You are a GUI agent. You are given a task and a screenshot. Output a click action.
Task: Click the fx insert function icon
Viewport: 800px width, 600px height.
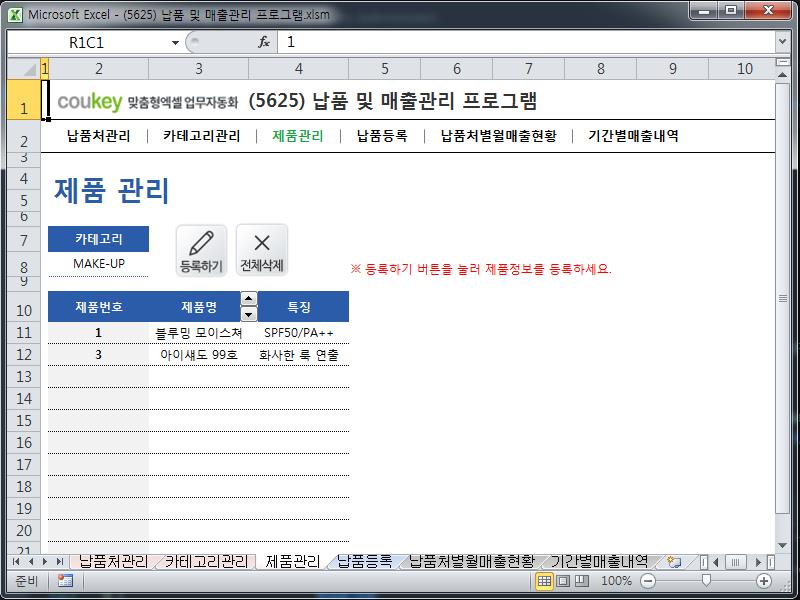click(264, 42)
